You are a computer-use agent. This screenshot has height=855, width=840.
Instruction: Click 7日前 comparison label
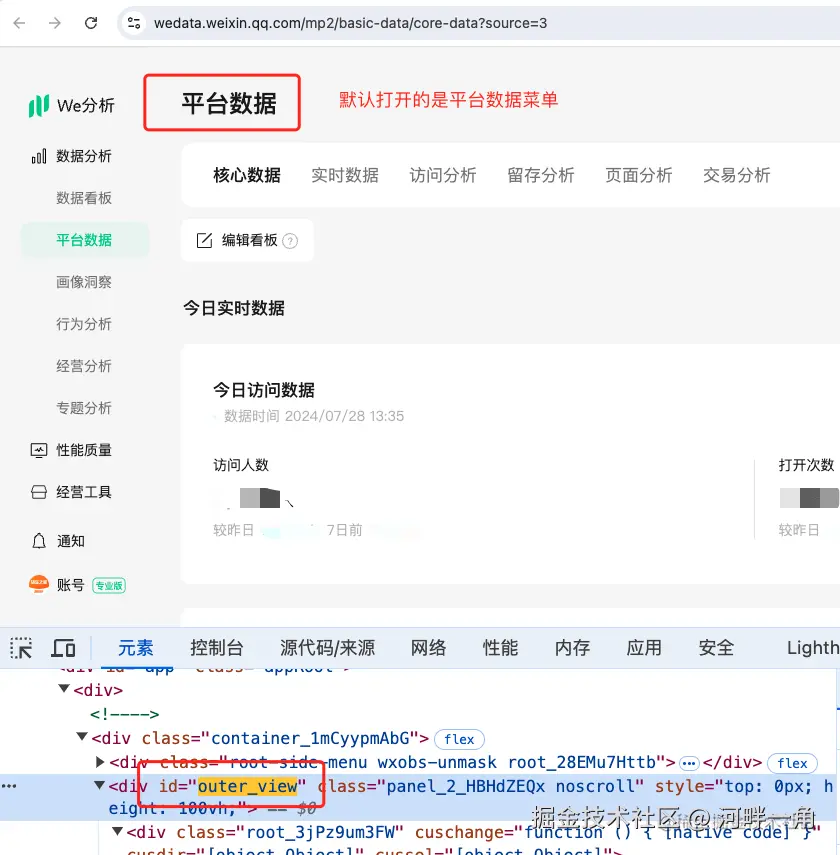pyautogui.click(x=344, y=530)
